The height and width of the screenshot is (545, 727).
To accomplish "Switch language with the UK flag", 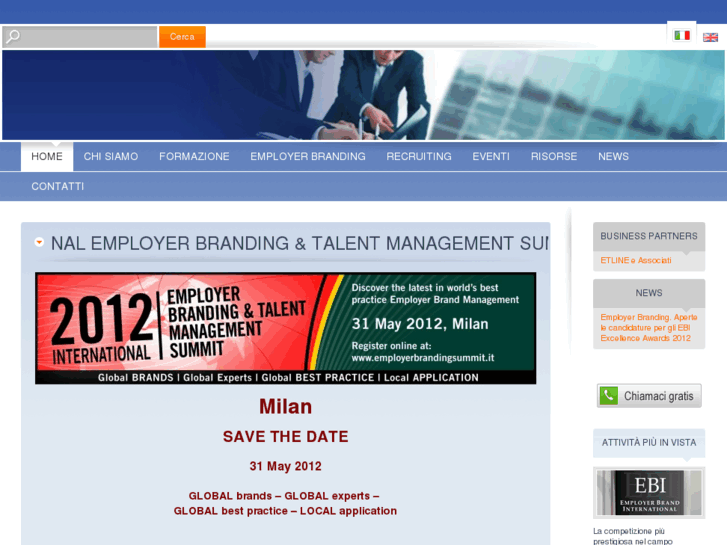I will tap(710, 37).
